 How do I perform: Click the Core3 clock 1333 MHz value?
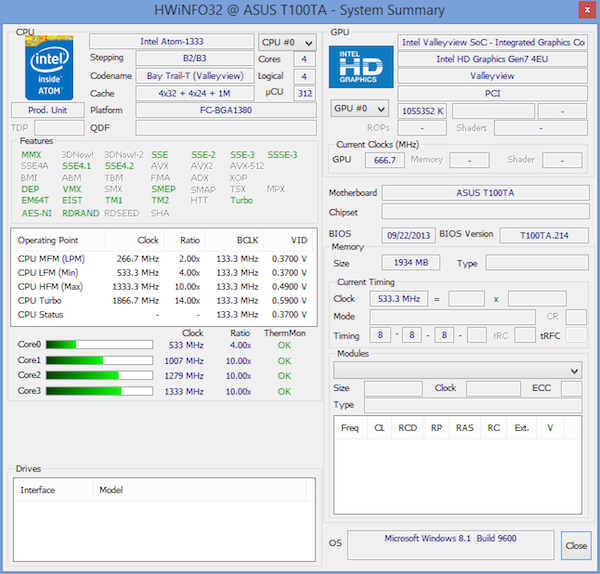coord(184,391)
